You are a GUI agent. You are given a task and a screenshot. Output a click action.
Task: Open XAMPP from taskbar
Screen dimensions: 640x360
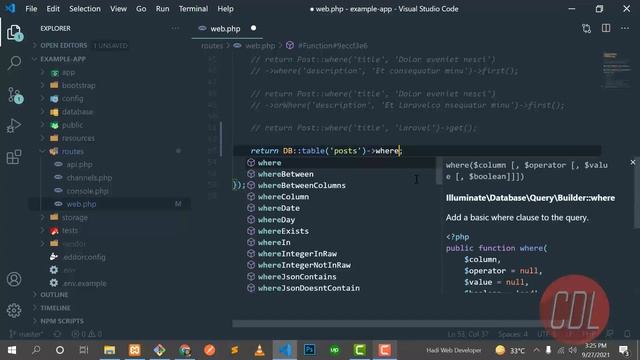coord(135,350)
